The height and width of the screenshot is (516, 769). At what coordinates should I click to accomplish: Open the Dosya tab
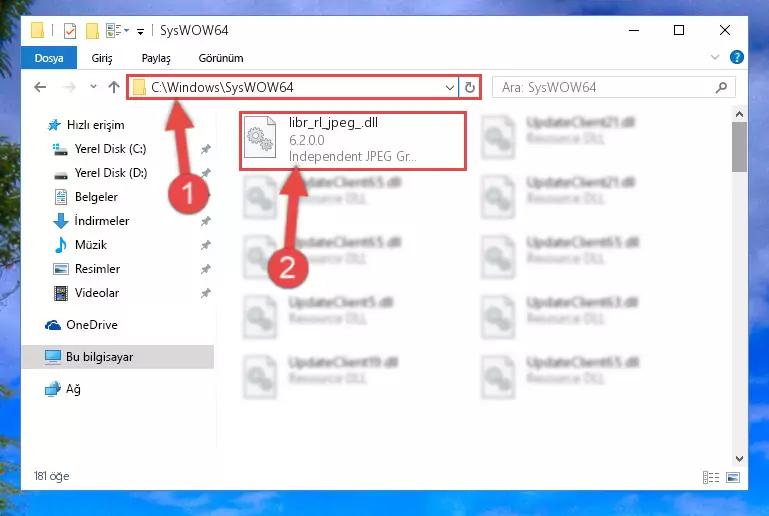pyautogui.click(x=49, y=58)
